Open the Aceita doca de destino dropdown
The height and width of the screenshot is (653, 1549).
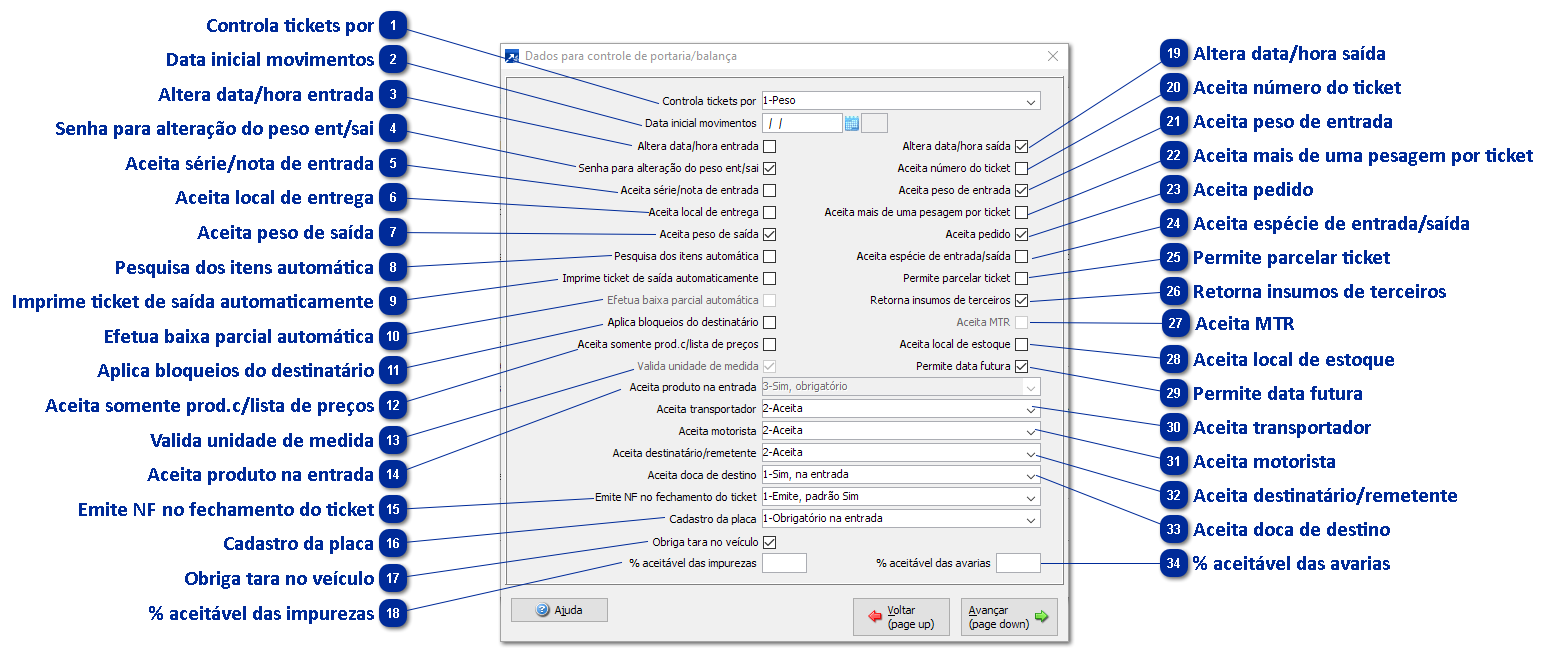click(1031, 474)
